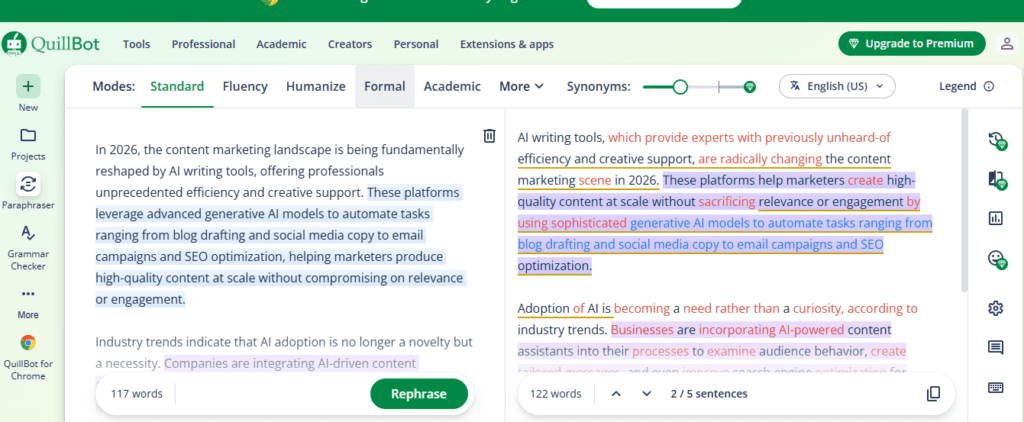The height and width of the screenshot is (422, 1024).
Task: Open Projects folder in sidebar
Action: 28,143
